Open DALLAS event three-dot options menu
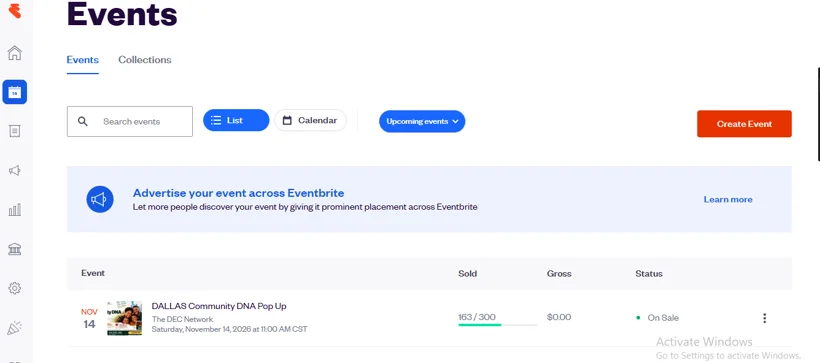Screen dimensions: 820x363 [x=765, y=318]
